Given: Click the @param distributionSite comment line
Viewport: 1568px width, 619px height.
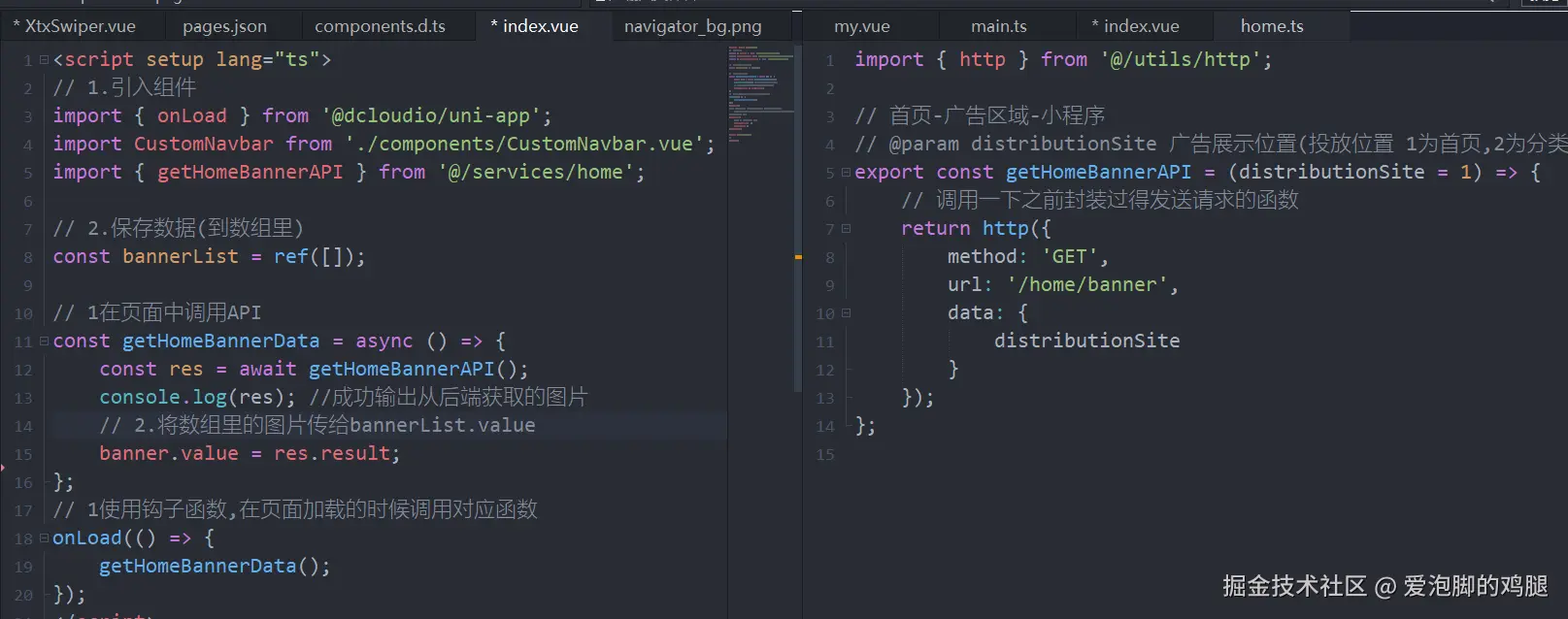Looking at the screenshot, I should pyautogui.click(x=1211, y=145).
